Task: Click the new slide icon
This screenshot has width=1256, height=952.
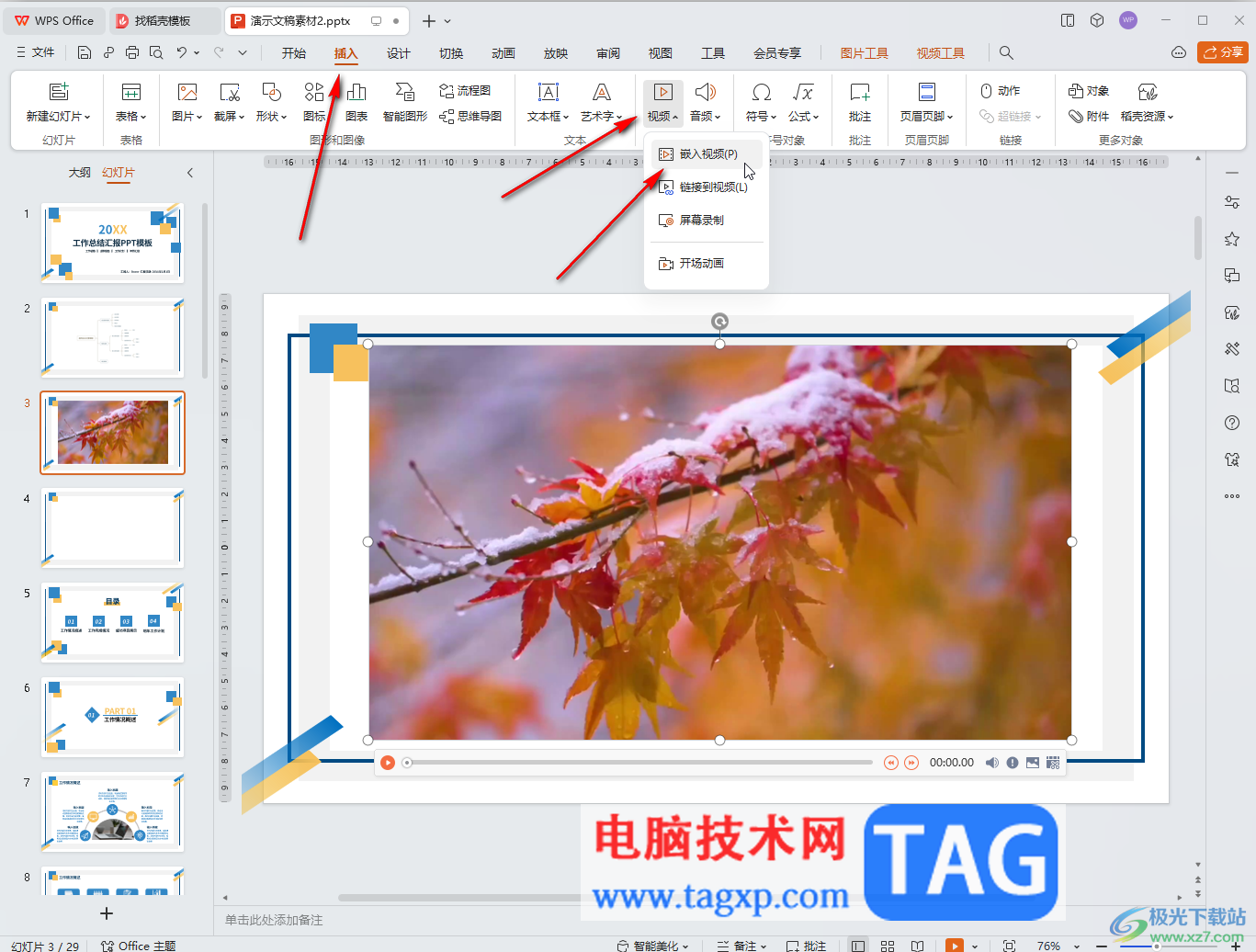Action: click(59, 91)
